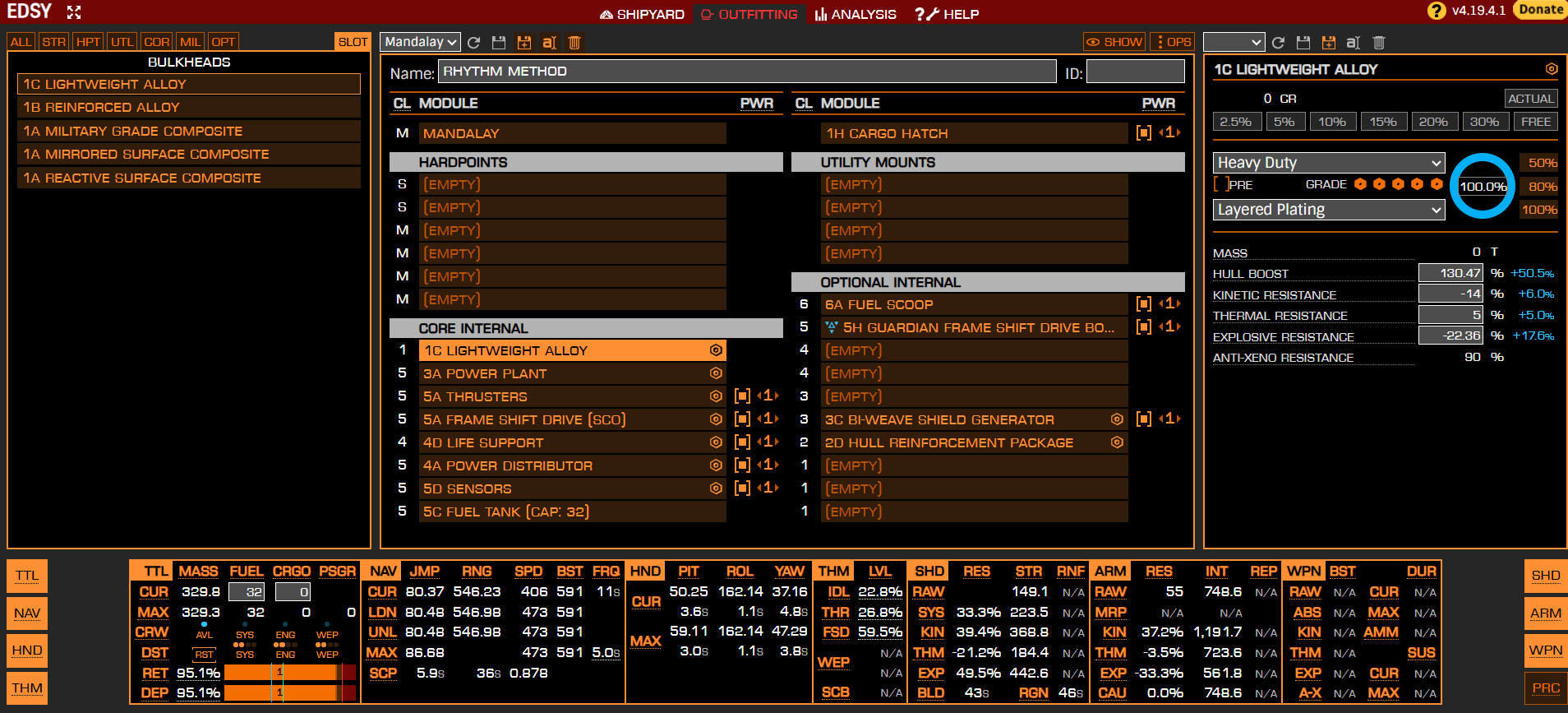The width and height of the screenshot is (1568, 713).
Task: Click engineering icon for 3C Bi-Weave Shield Generator
Action: click(x=1117, y=419)
